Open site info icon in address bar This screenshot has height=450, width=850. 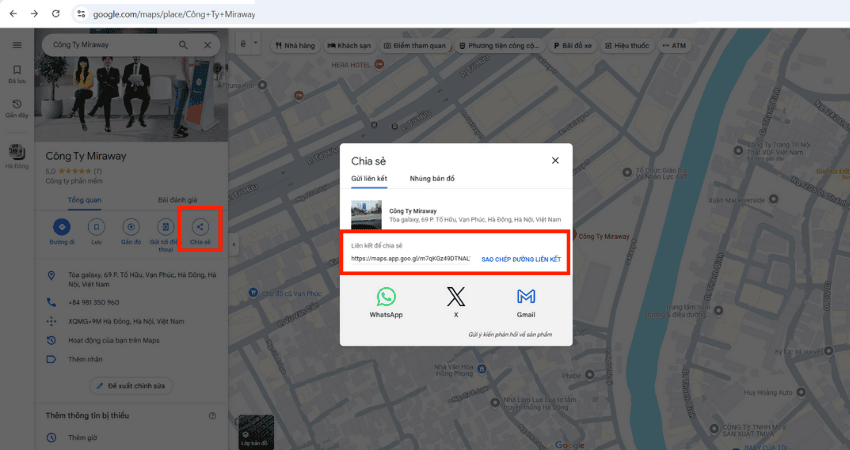[x=81, y=14]
